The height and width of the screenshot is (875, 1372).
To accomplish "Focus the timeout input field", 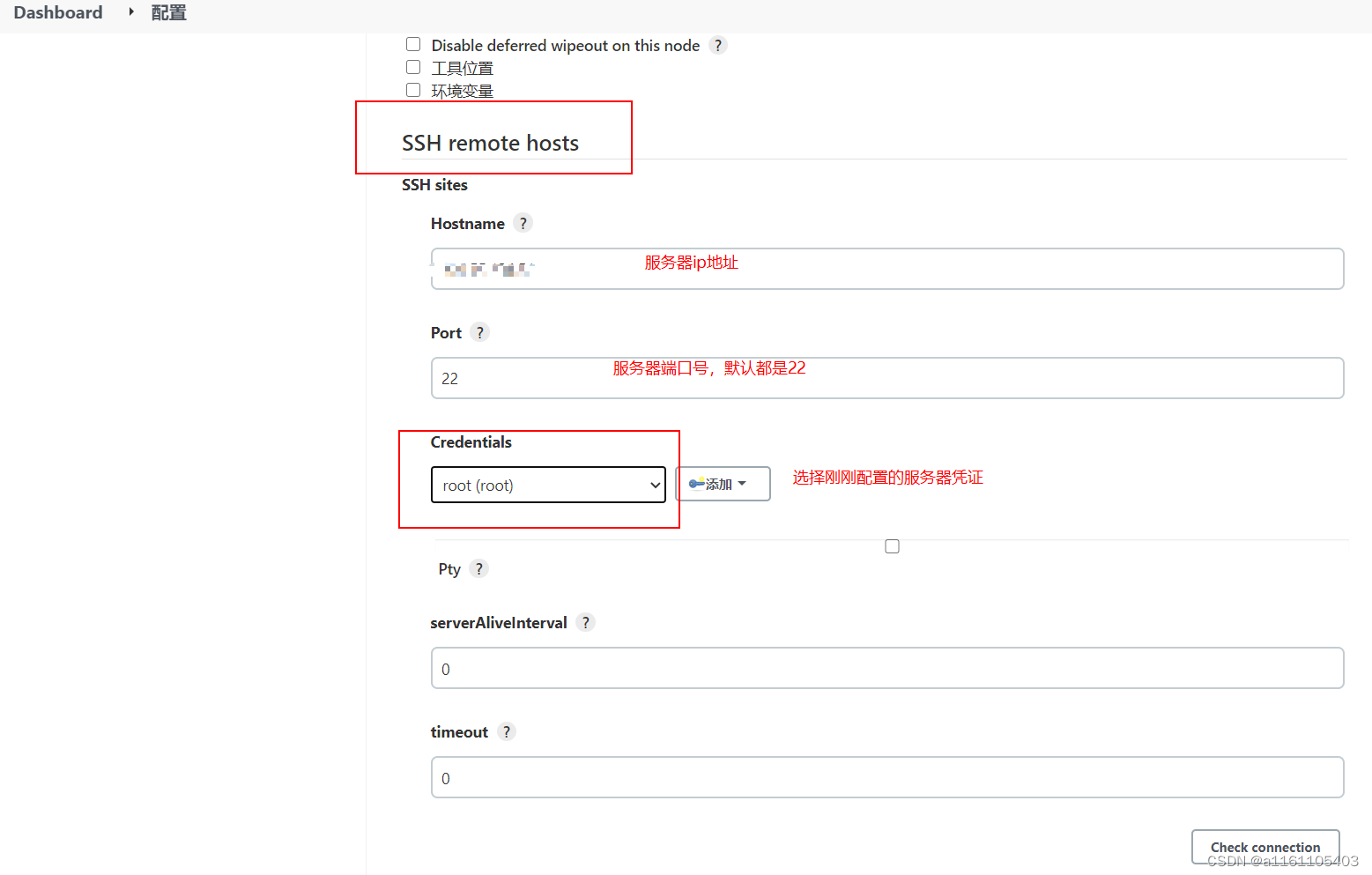I will [x=887, y=777].
